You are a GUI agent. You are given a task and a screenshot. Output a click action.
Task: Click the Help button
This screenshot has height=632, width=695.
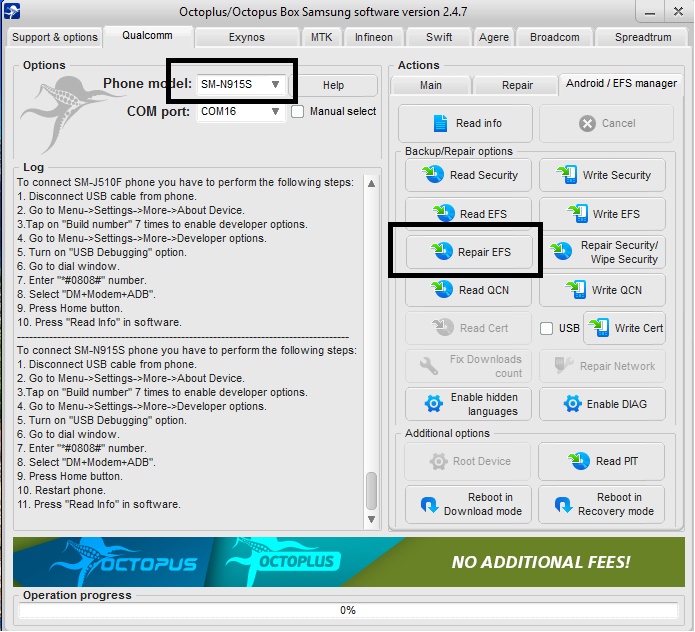tap(333, 85)
